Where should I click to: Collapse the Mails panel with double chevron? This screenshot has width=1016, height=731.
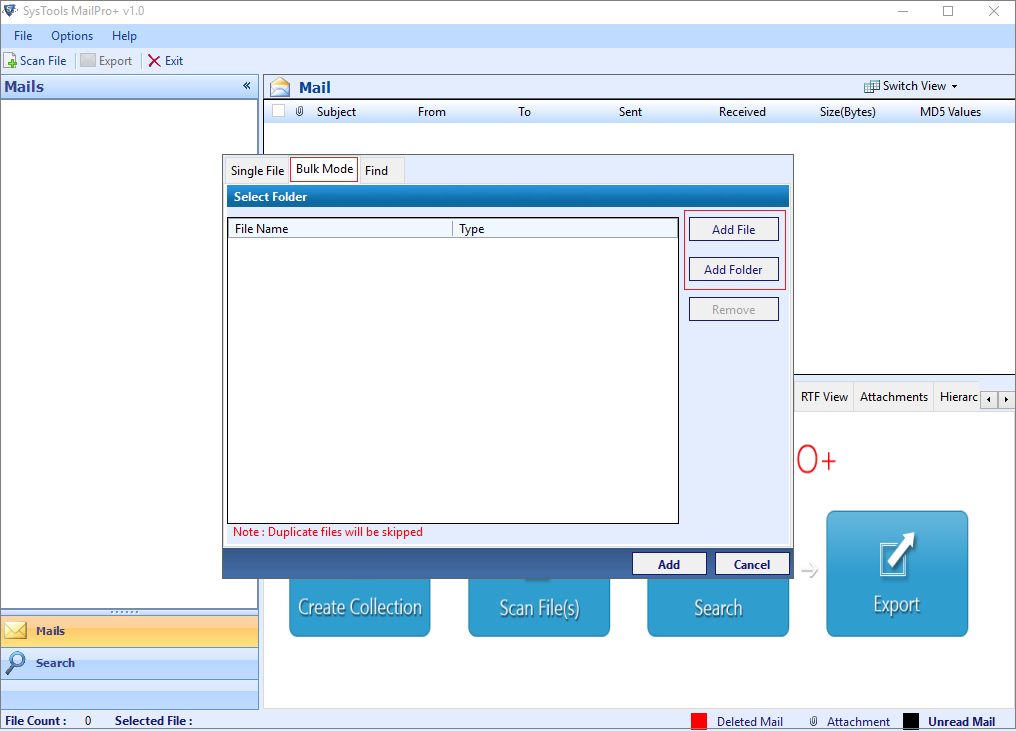pos(247,86)
